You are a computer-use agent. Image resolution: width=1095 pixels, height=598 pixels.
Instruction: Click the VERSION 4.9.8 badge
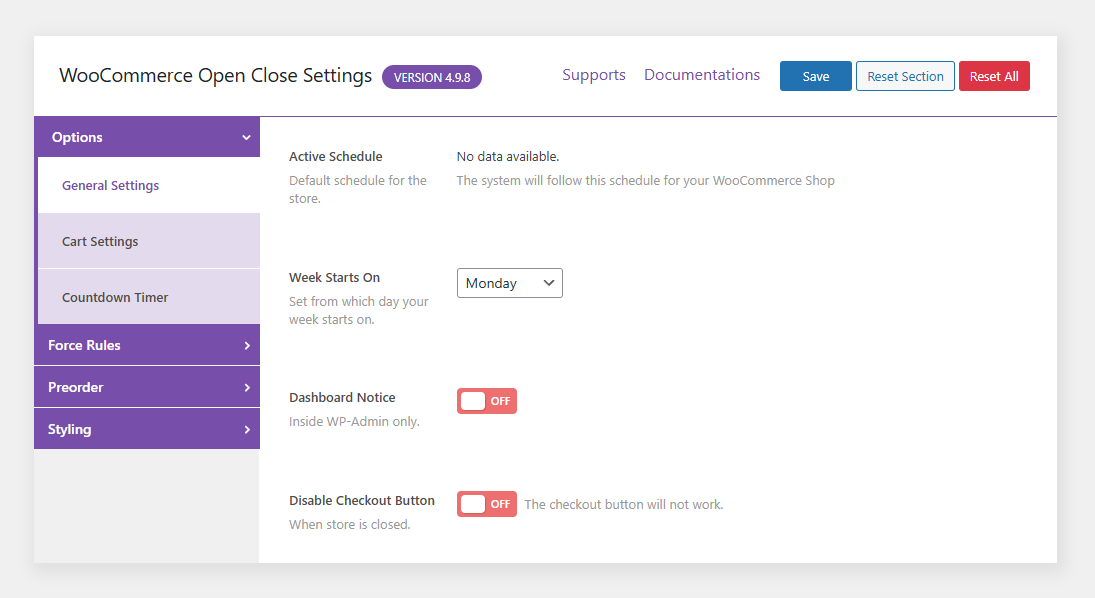431,76
